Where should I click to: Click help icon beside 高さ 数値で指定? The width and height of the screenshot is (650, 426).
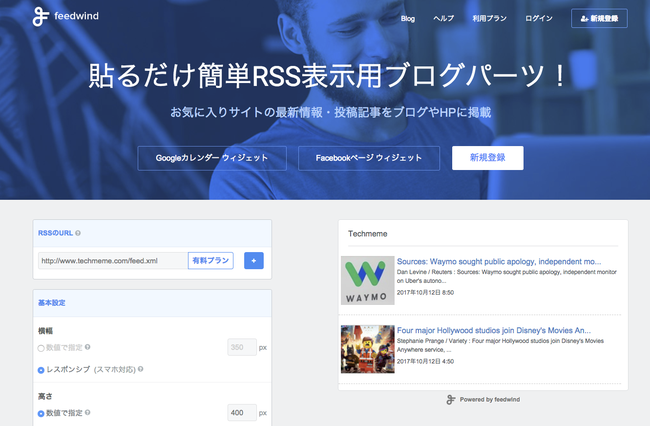pyautogui.click(x=87, y=413)
